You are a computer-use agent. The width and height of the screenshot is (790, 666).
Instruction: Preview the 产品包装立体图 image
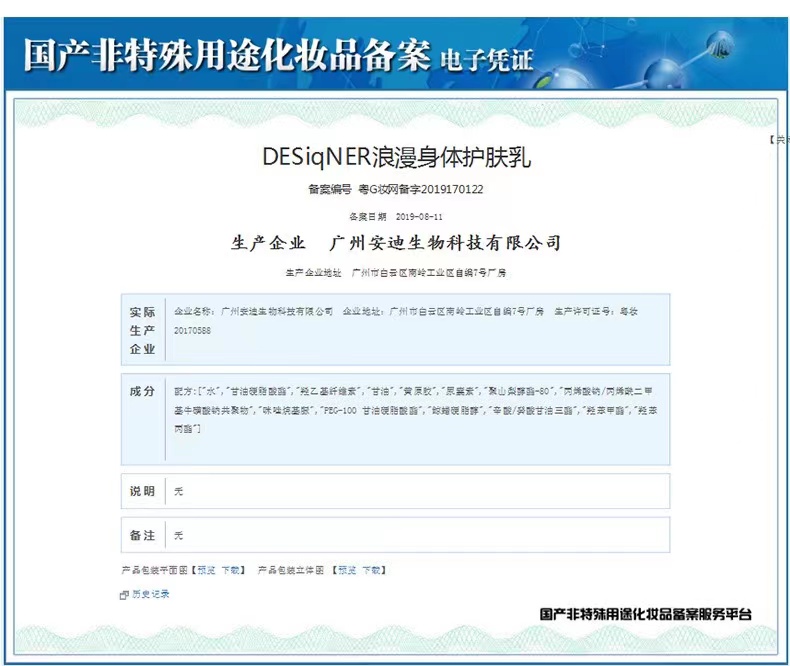pos(347,570)
